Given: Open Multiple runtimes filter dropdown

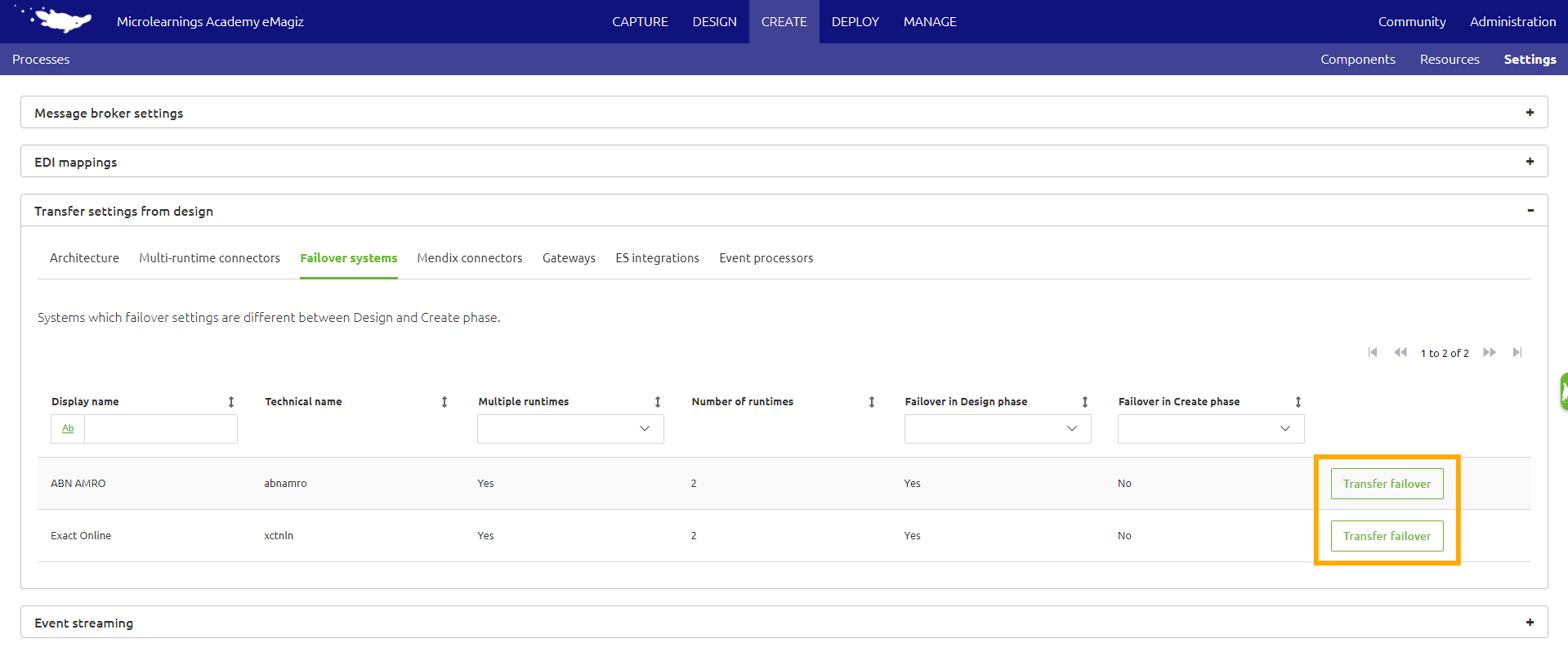Looking at the screenshot, I should tap(570, 429).
